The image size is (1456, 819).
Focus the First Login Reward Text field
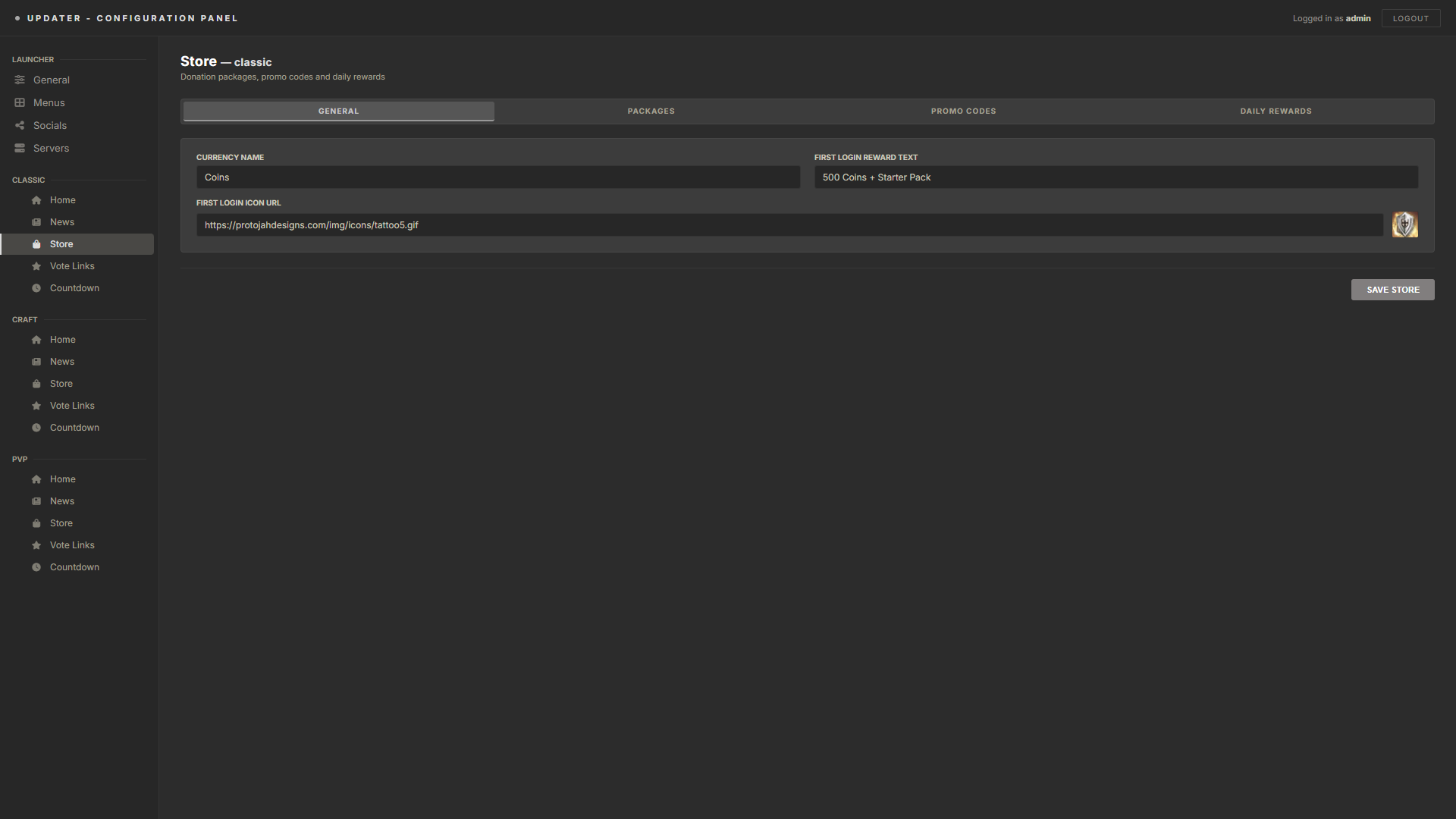(x=1116, y=177)
